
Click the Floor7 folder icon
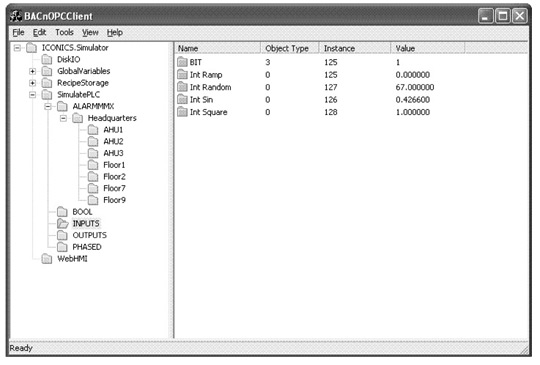pos(93,188)
